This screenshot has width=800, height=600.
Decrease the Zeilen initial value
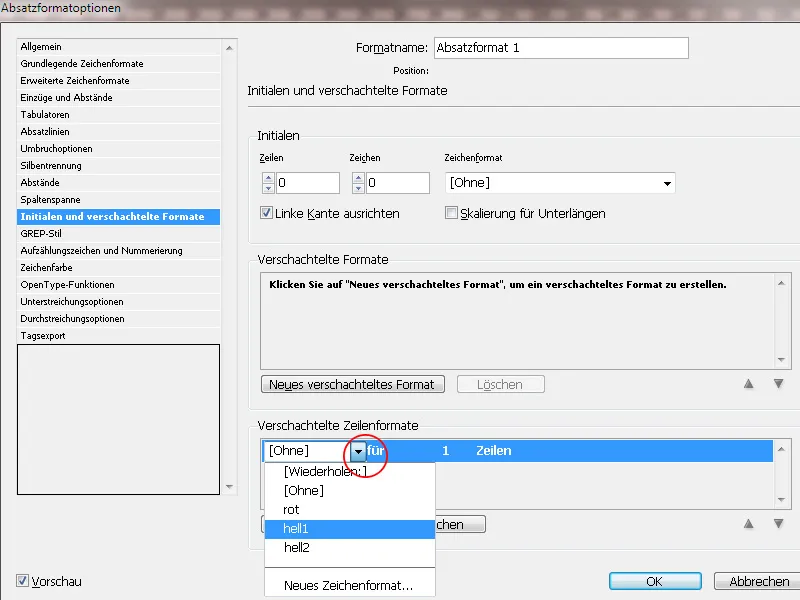[268, 188]
